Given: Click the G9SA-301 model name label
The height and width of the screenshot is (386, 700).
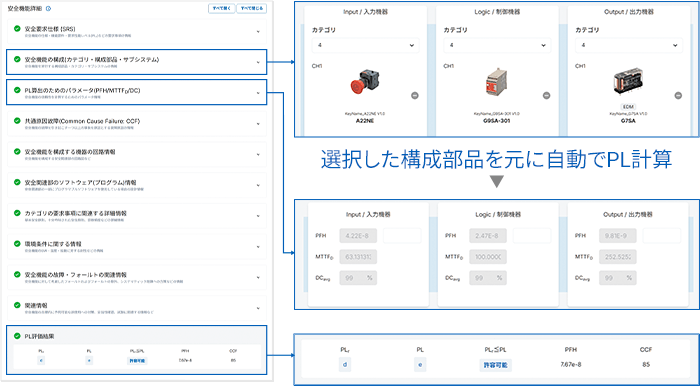Looking at the screenshot, I should [496, 120].
